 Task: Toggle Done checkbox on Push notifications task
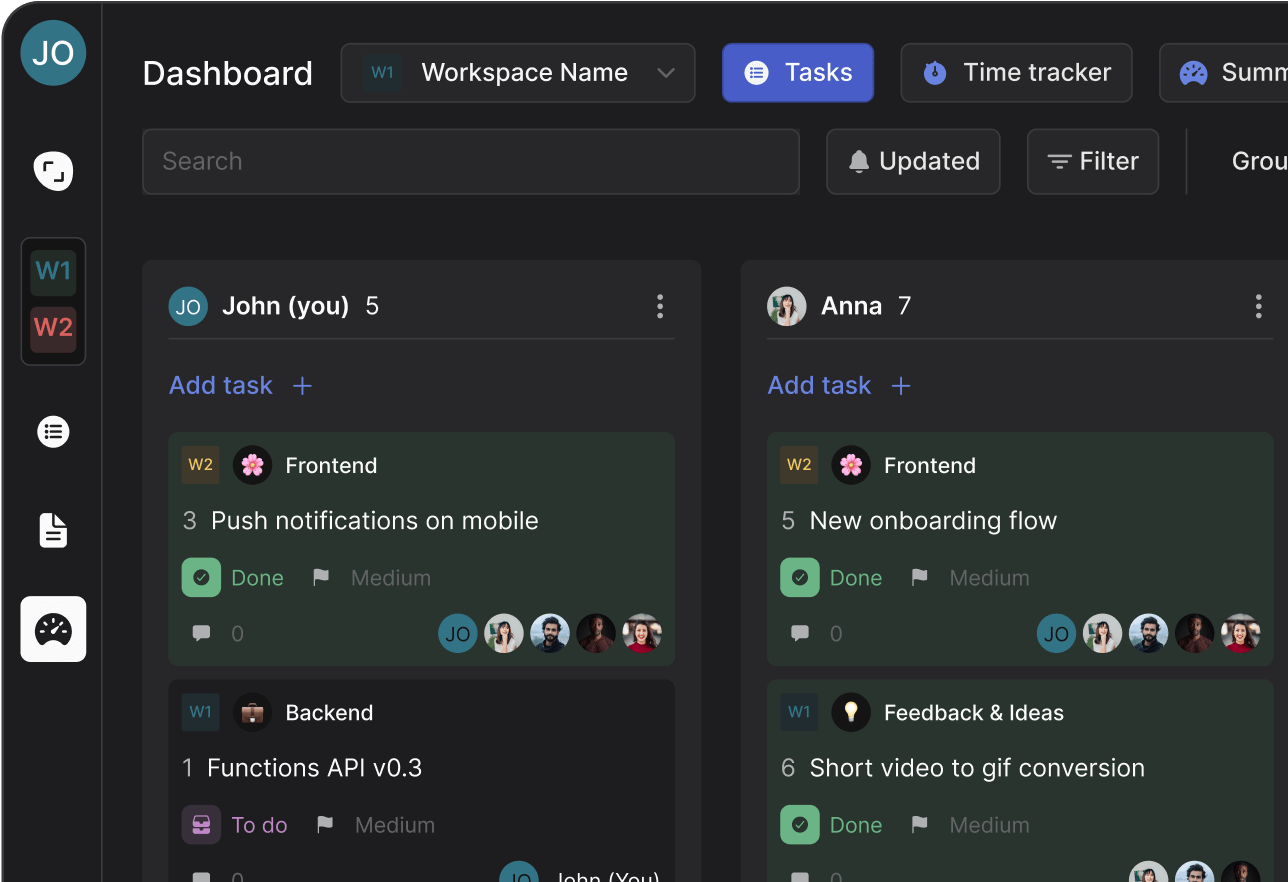(201, 578)
